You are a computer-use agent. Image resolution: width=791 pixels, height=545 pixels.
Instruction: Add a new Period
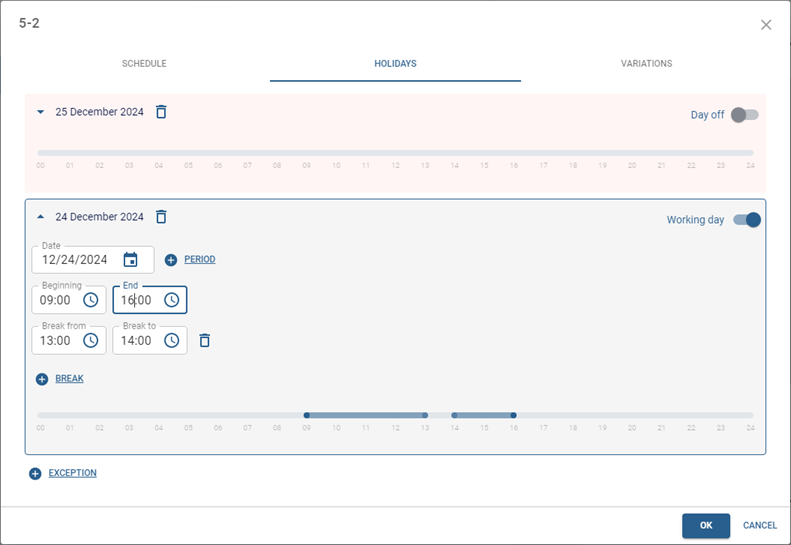[x=191, y=260]
